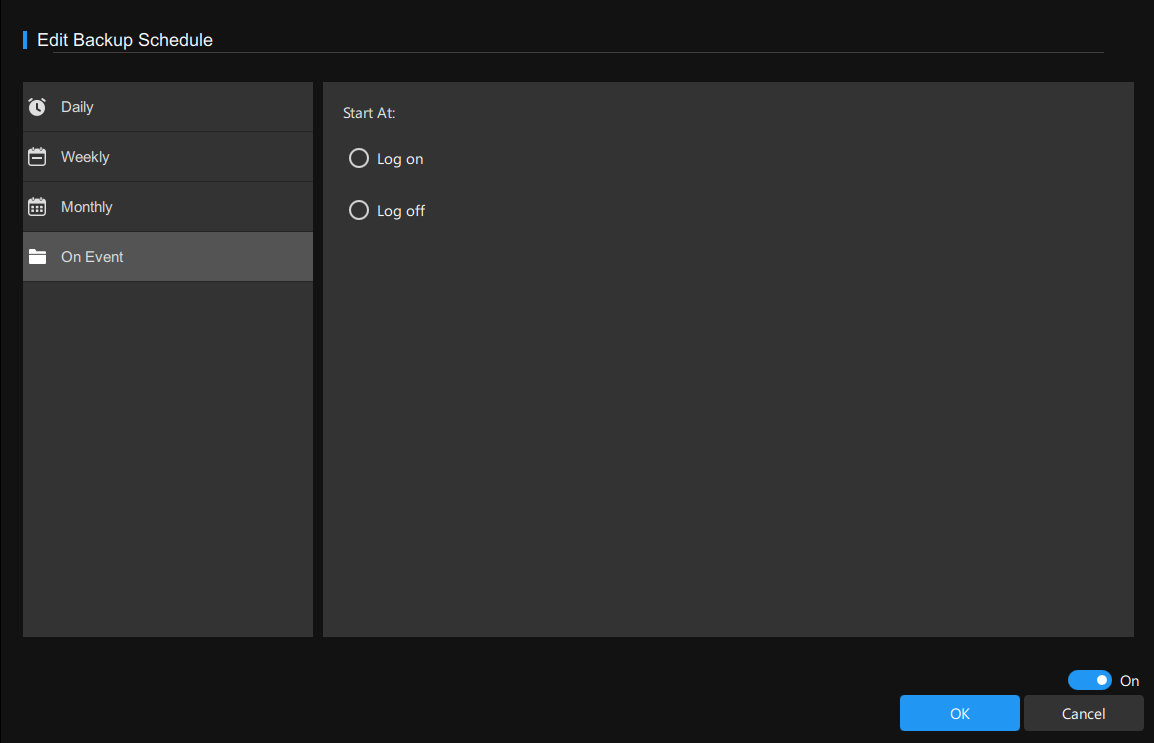Click the Log off label text
This screenshot has height=743, width=1154.
click(x=401, y=211)
